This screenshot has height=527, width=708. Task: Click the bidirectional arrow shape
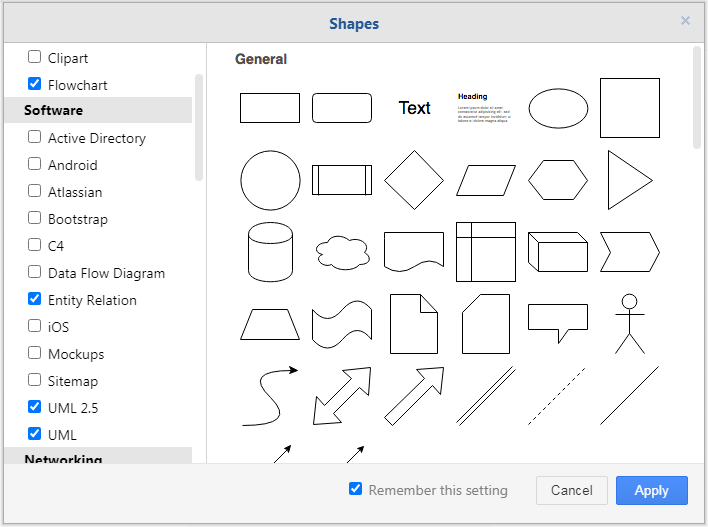coord(342,395)
